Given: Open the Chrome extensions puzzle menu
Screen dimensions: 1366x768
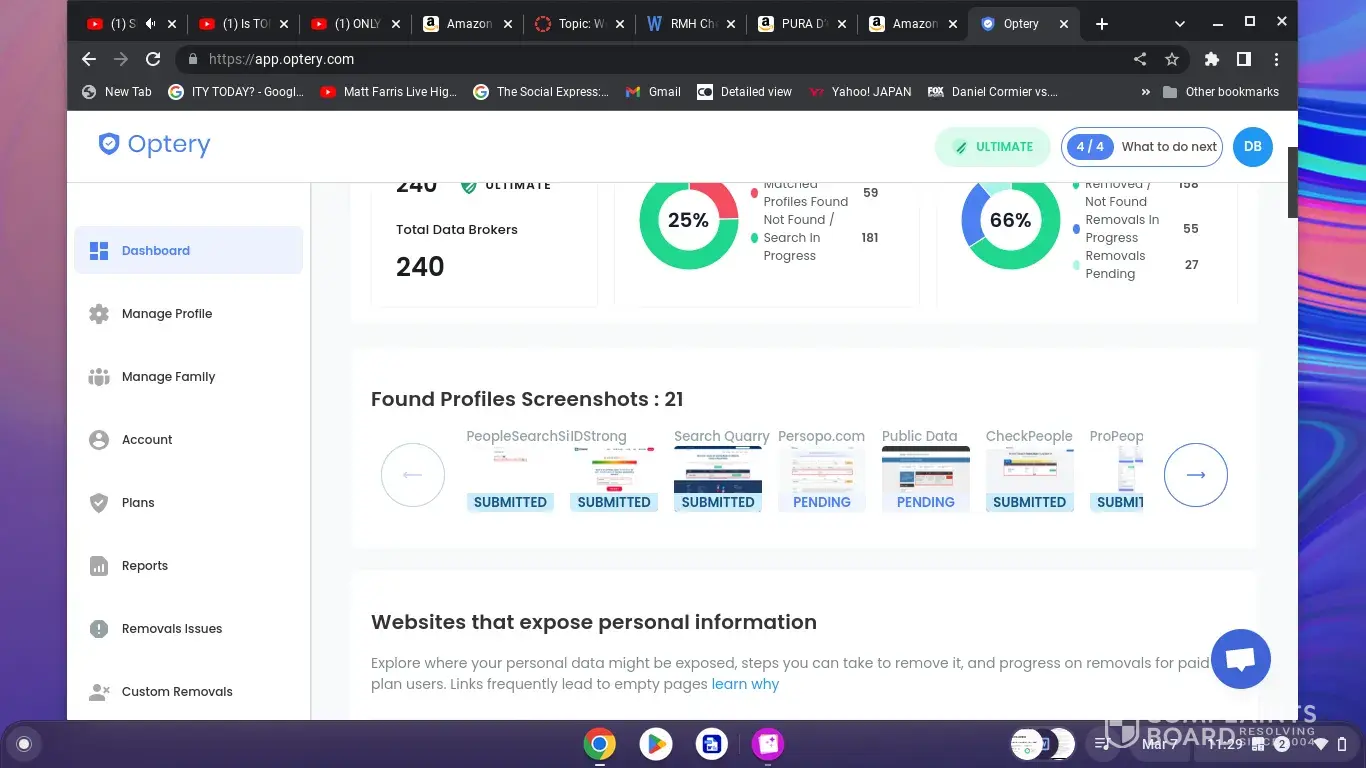Looking at the screenshot, I should coord(1212,59).
